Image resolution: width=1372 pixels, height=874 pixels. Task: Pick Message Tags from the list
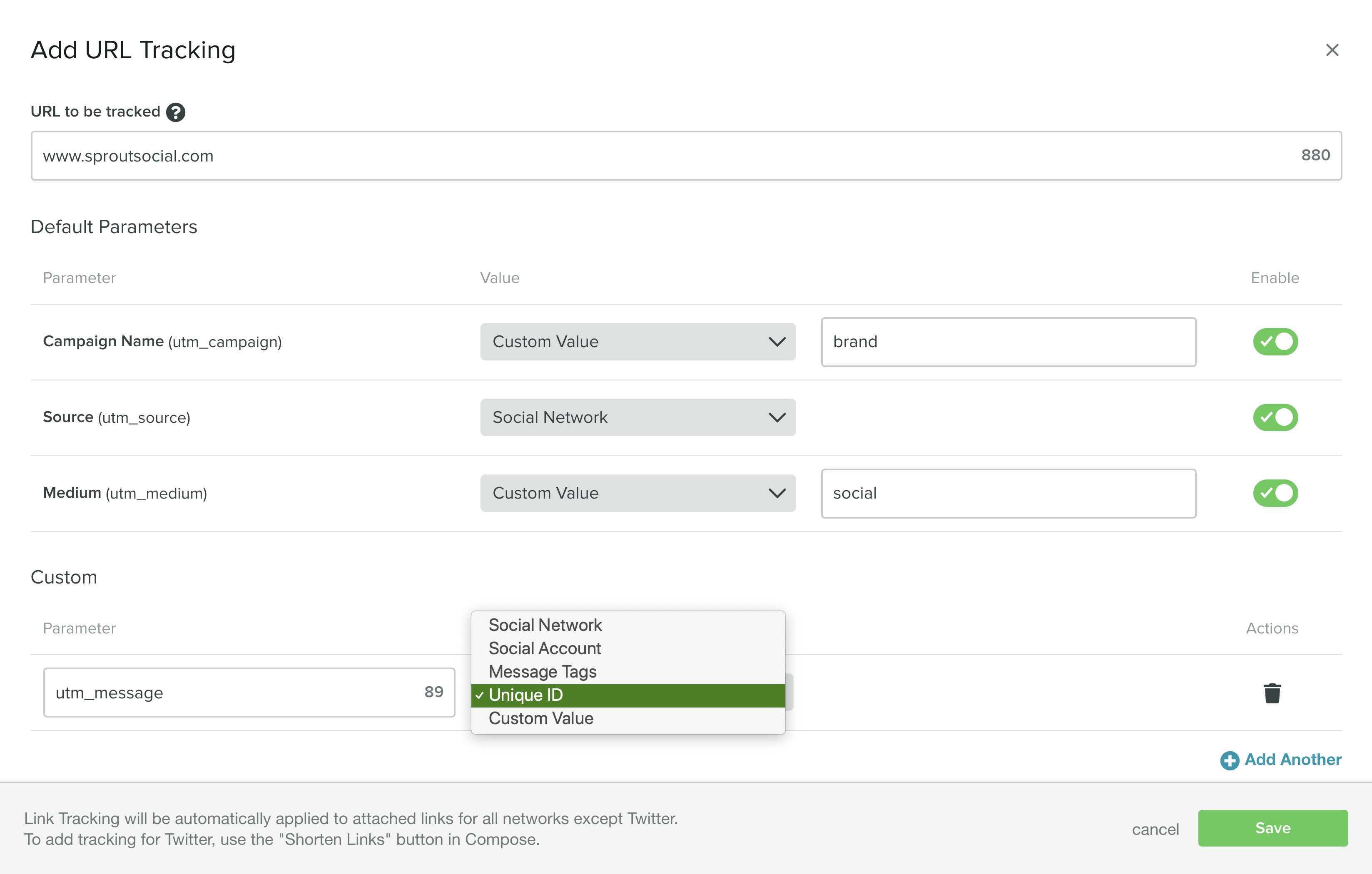[628, 672]
